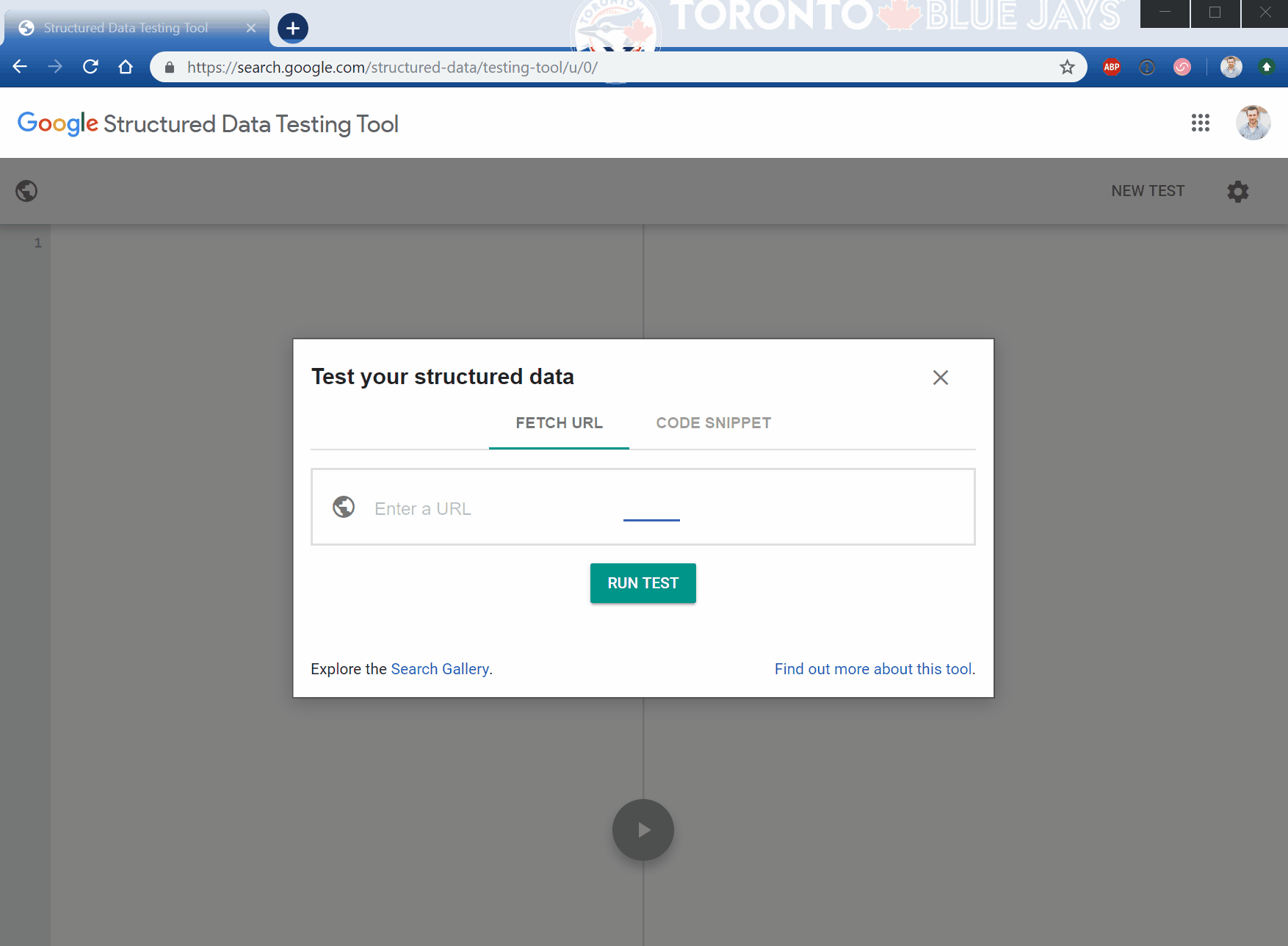Close the Structured Data Testing Tool tab
The height and width of the screenshot is (946, 1288).
[x=251, y=28]
